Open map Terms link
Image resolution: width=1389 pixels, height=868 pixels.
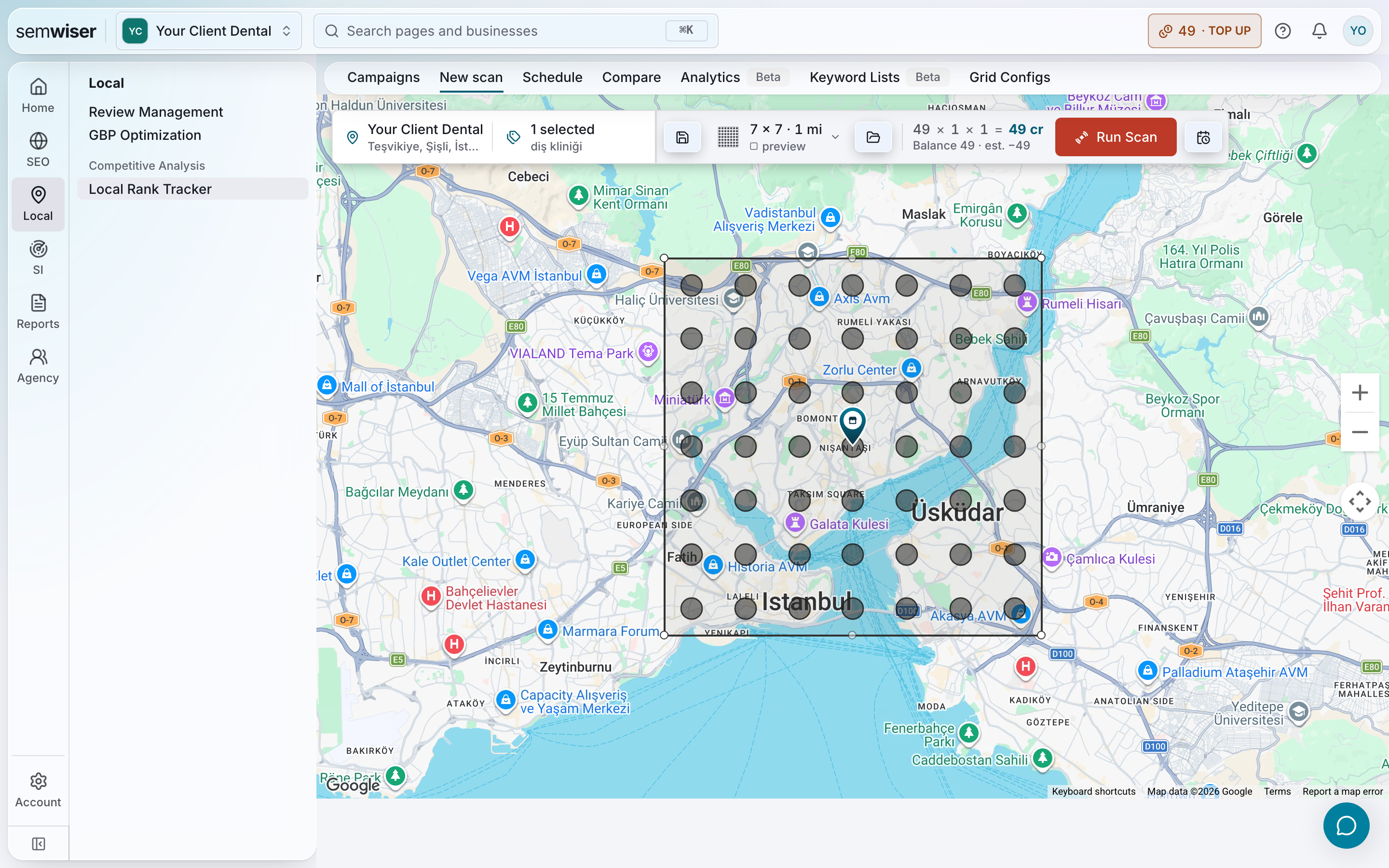[1277, 791]
